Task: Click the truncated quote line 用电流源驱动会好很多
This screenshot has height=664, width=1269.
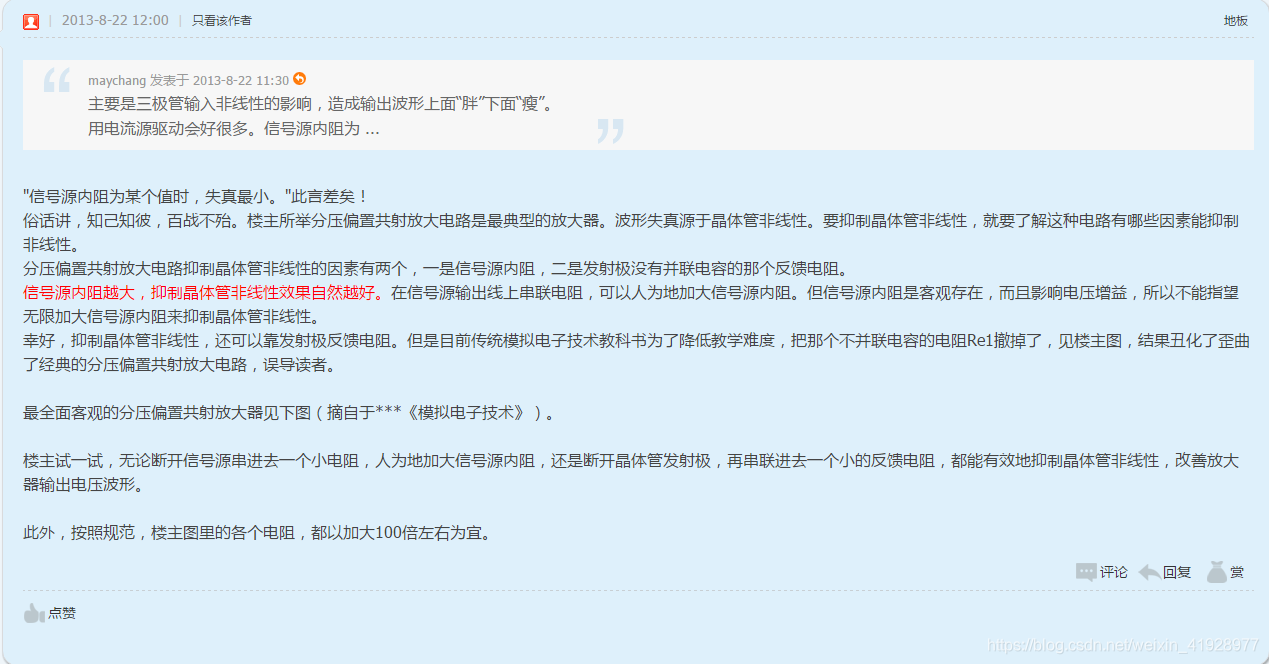Action: (x=234, y=129)
